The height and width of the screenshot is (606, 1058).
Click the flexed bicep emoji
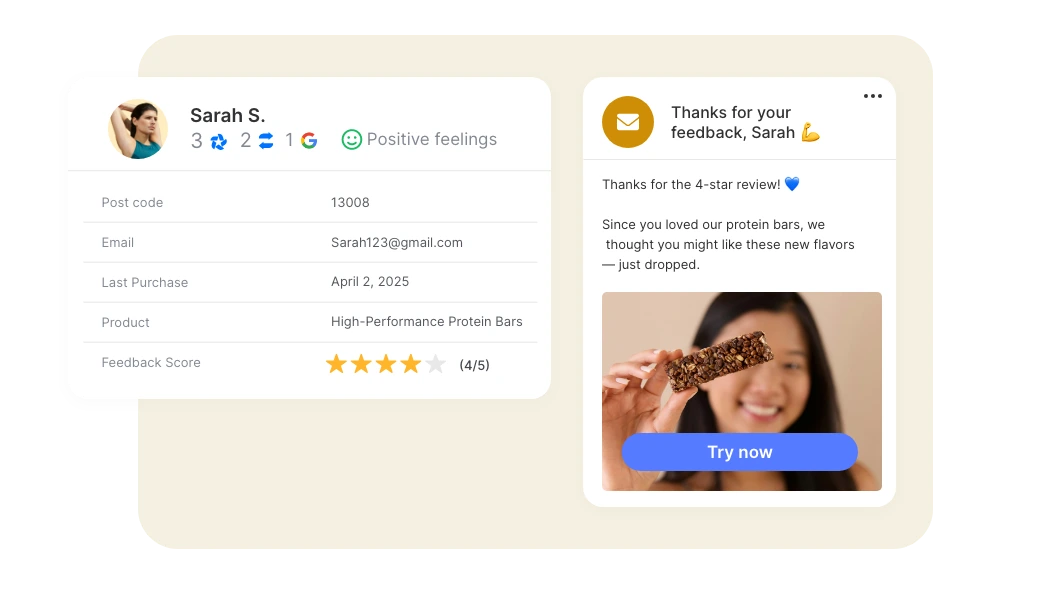pos(810,133)
